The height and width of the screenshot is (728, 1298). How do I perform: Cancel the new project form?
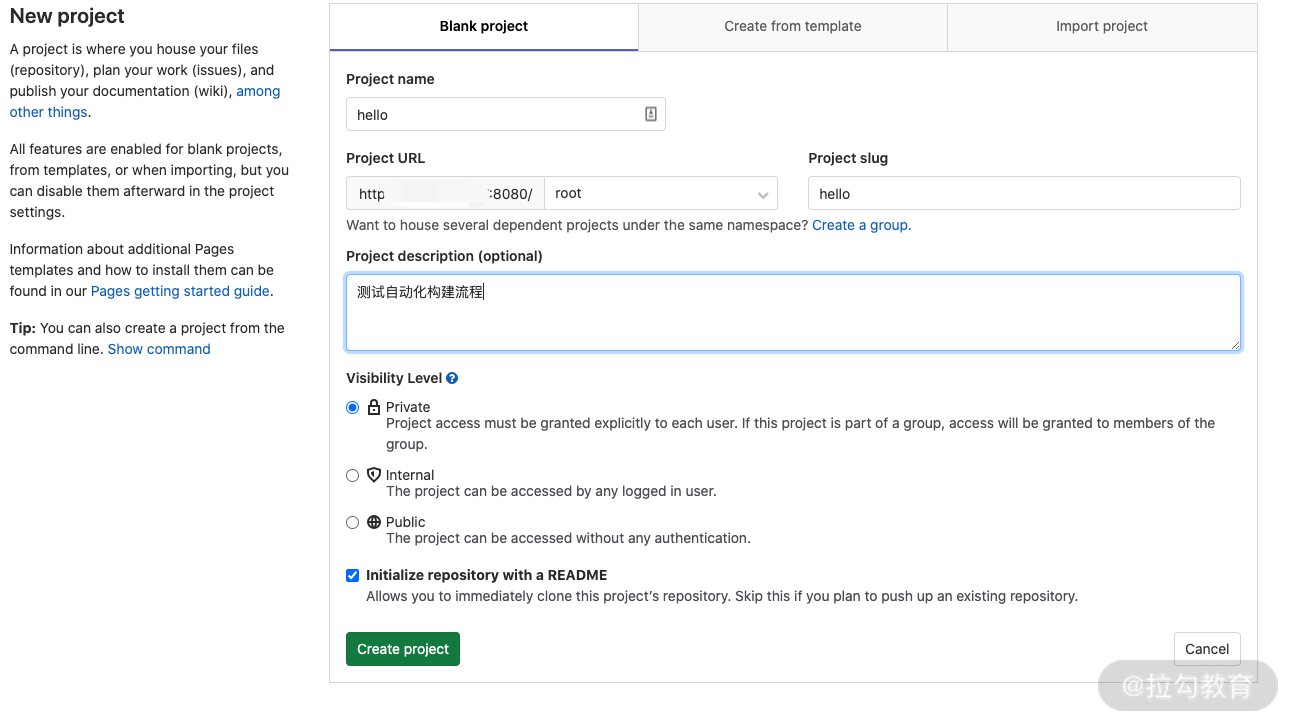point(1206,649)
